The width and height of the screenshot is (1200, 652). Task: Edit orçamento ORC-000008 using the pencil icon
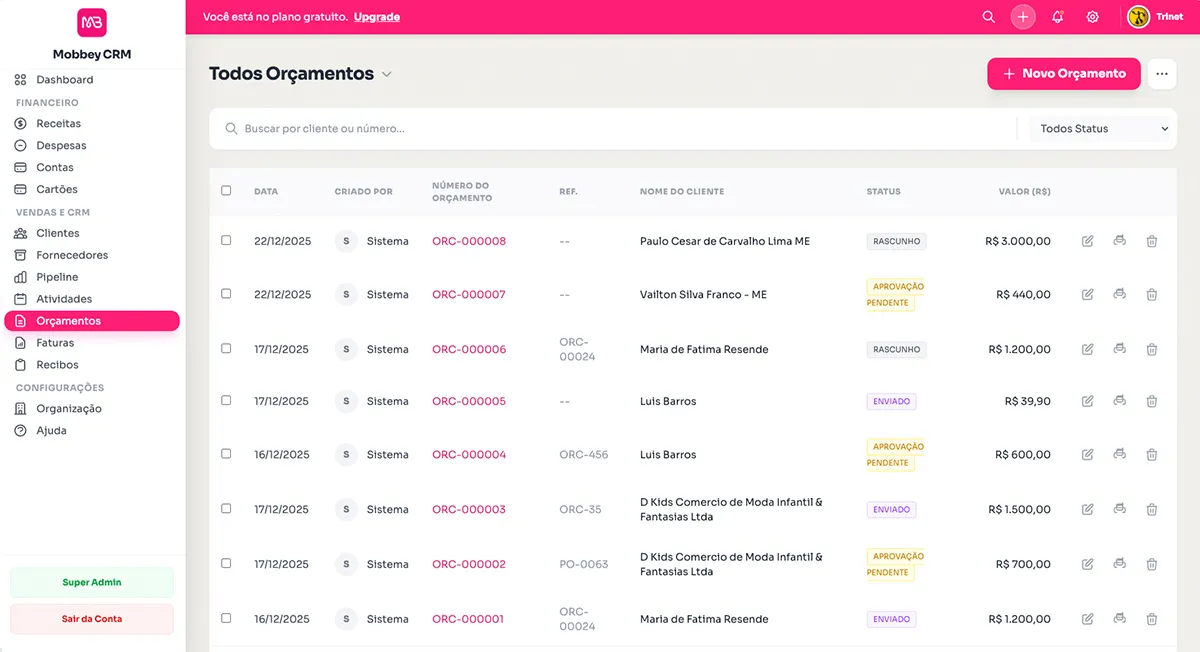1087,240
